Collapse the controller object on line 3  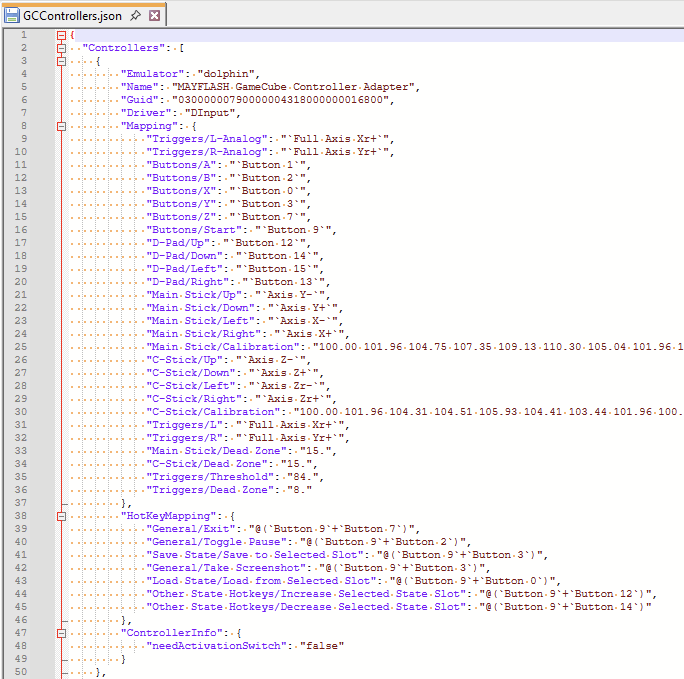[62, 61]
